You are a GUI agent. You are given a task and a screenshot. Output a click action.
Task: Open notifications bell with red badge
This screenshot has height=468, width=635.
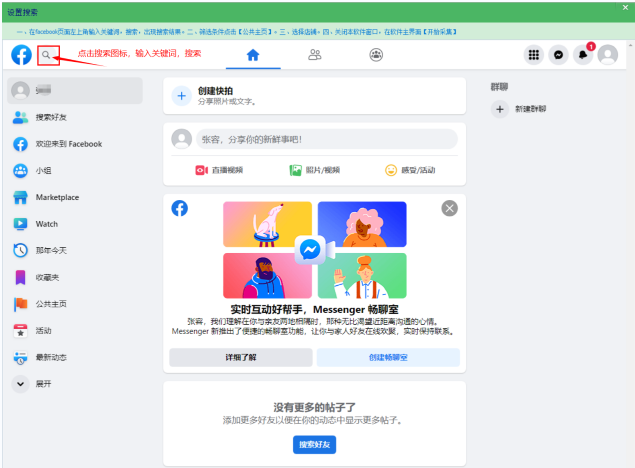[583, 55]
